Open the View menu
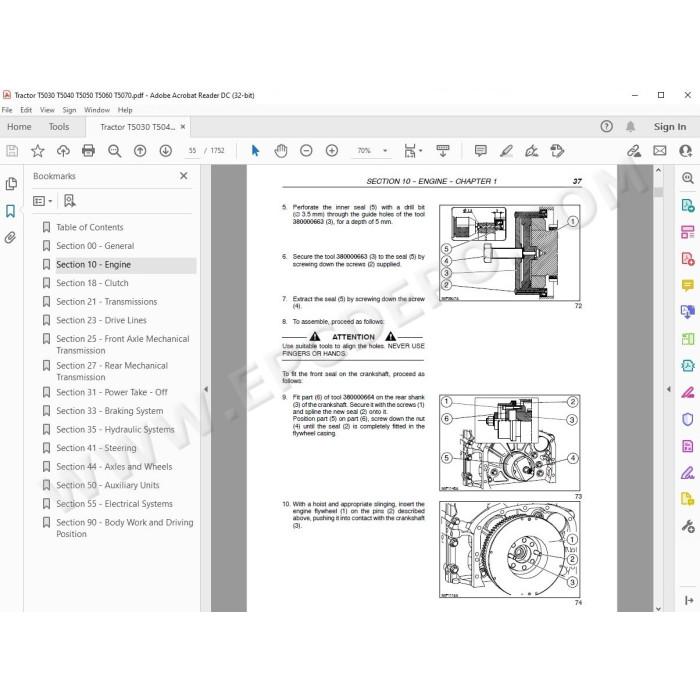The height and width of the screenshot is (700, 700). coord(47,110)
